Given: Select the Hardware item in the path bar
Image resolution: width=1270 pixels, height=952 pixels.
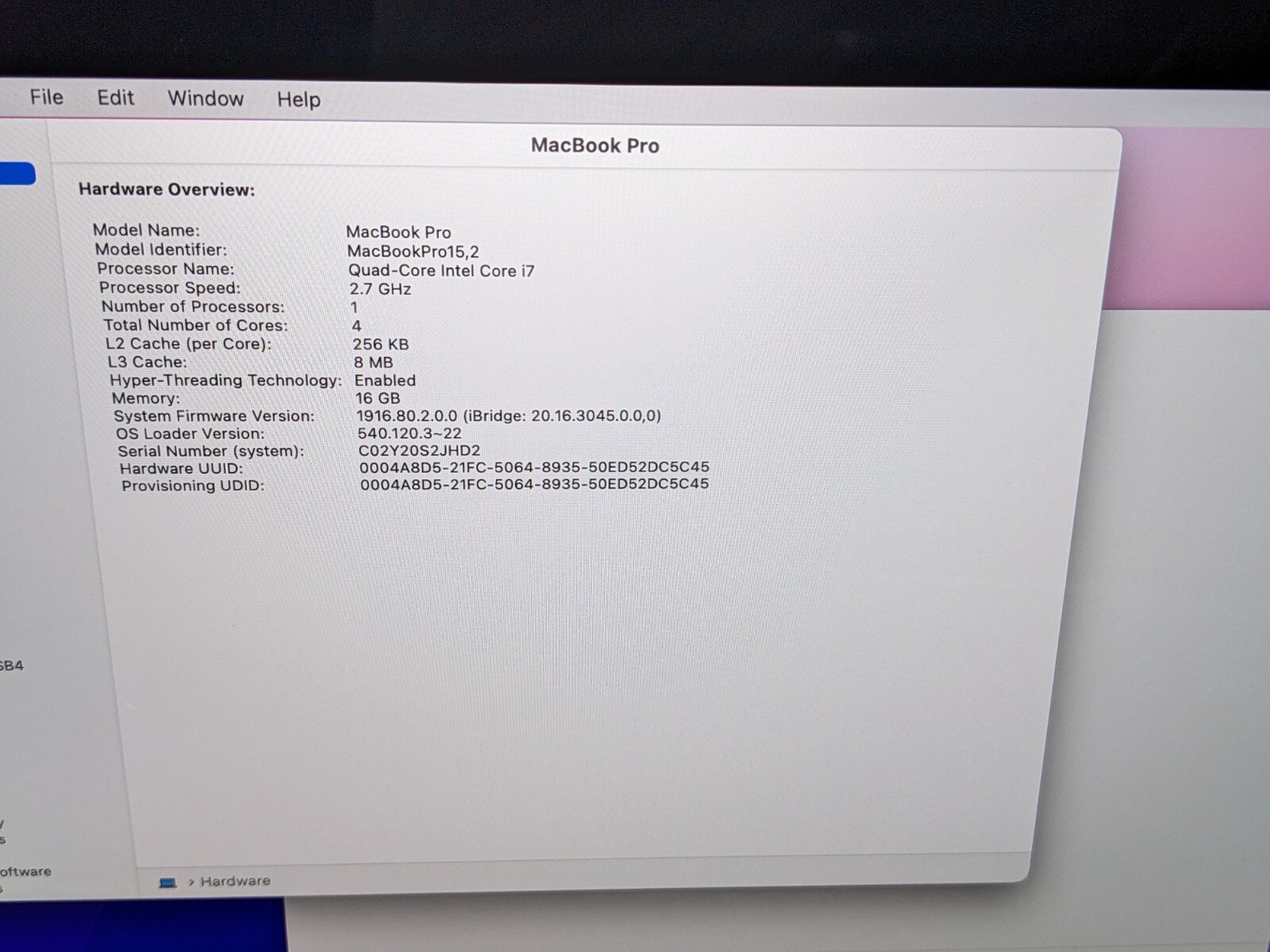Looking at the screenshot, I should pyautogui.click(x=235, y=881).
